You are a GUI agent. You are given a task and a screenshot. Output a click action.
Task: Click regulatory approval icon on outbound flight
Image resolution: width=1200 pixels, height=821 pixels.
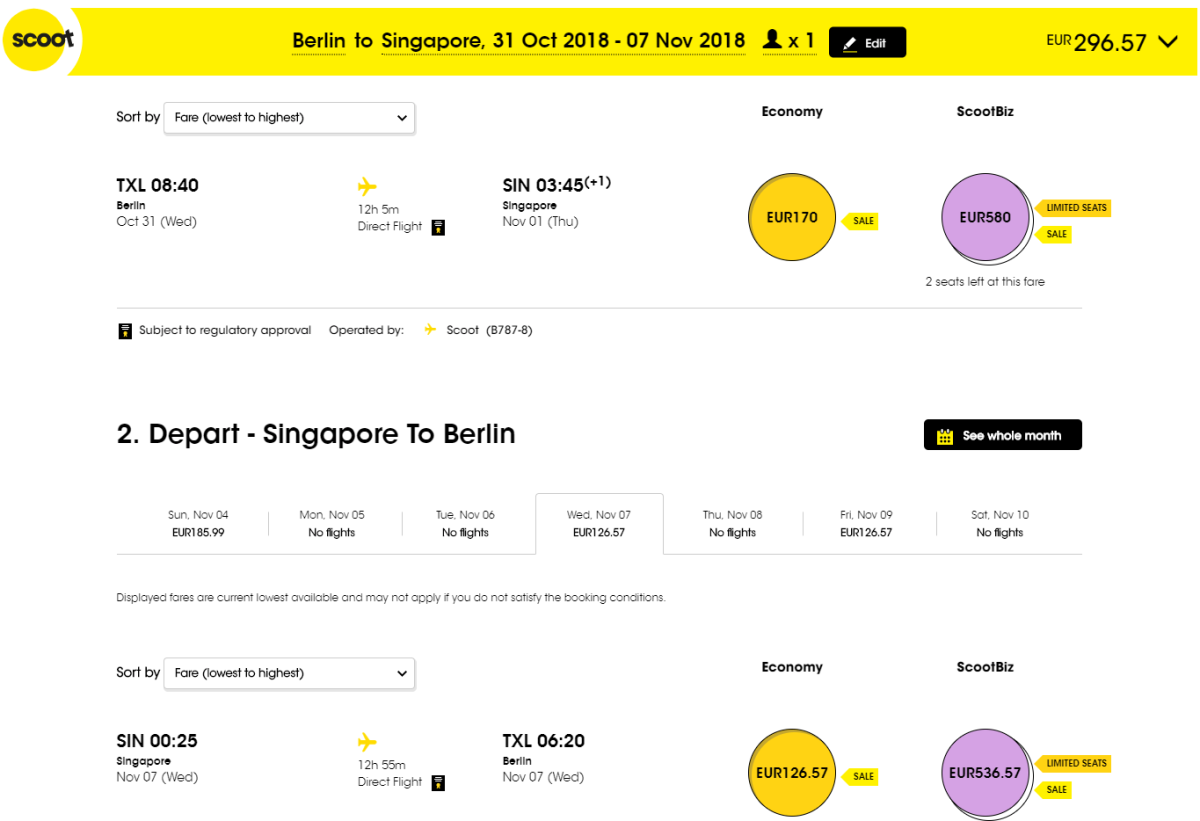coord(438,227)
